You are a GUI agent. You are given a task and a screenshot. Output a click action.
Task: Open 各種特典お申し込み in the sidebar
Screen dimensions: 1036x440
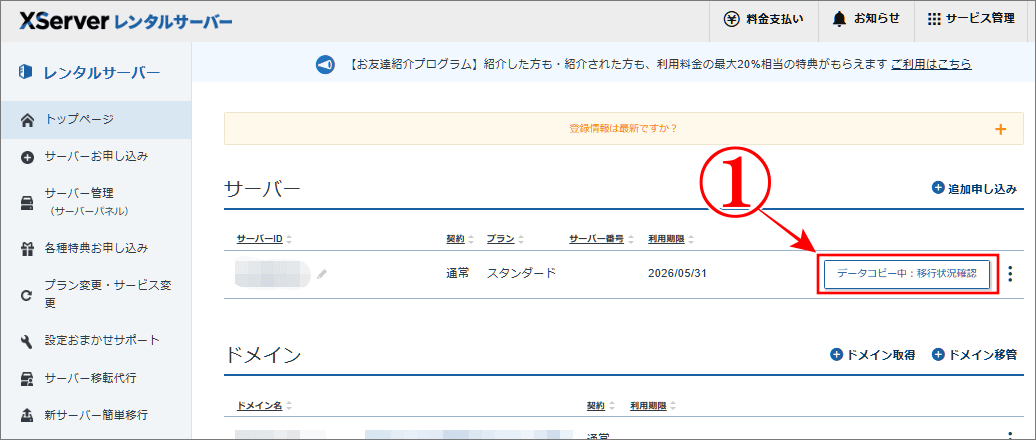(96, 248)
